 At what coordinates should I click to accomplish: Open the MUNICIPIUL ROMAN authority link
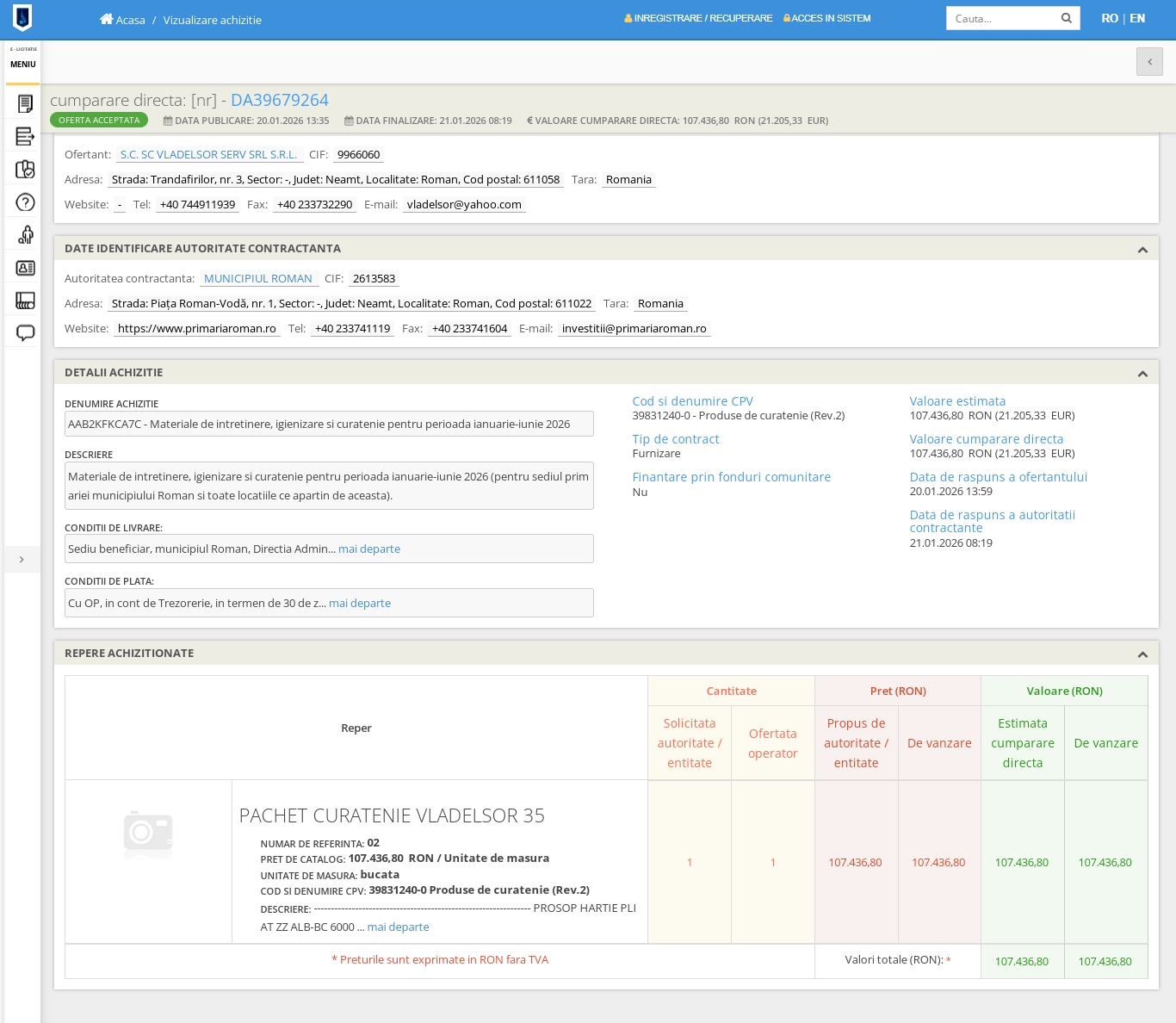coord(258,279)
